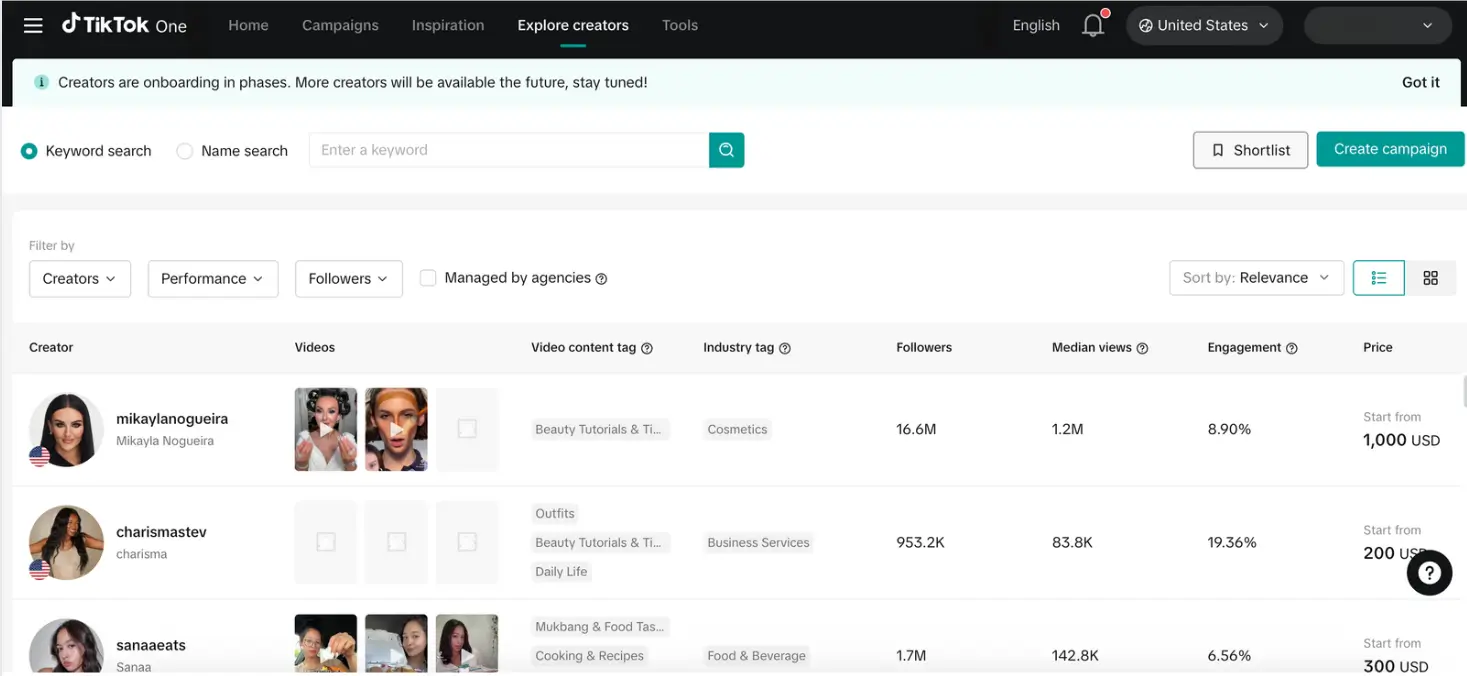Expand the Performance filter dropdown
This screenshot has height=676, width=1467.
pos(212,279)
